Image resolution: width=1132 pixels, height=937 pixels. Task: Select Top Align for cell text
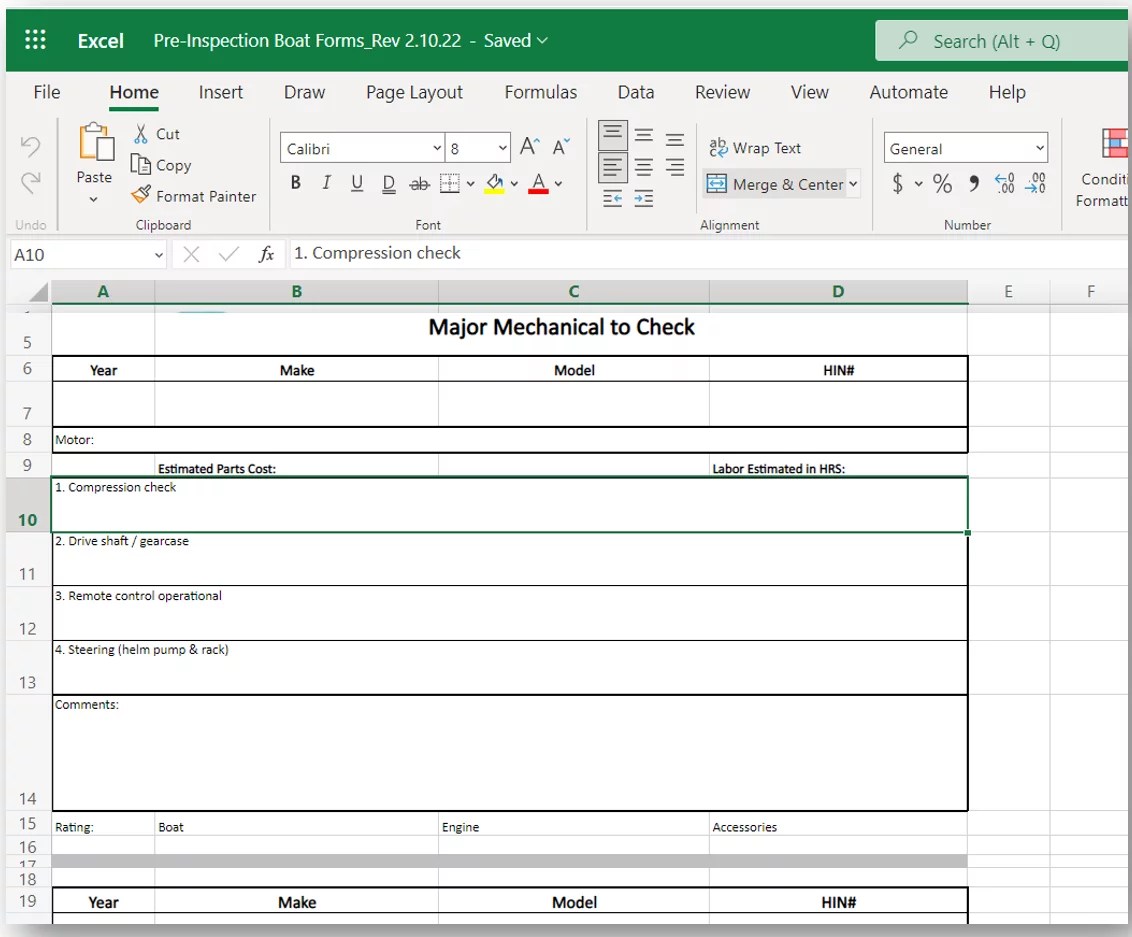coord(612,135)
